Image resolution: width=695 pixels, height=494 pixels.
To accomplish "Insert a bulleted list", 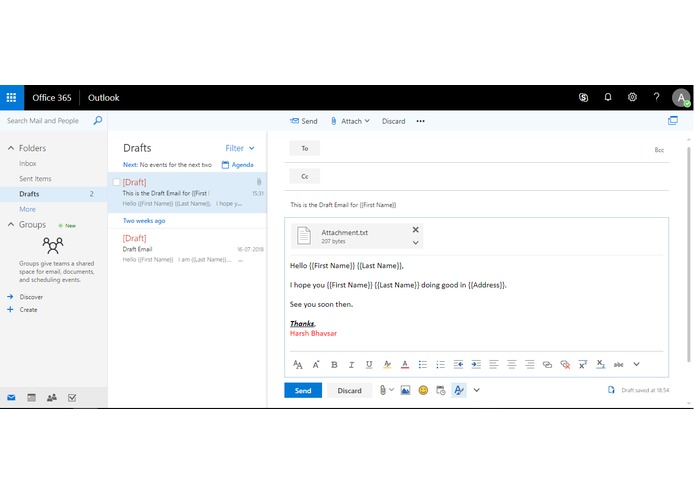I will (x=422, y=364).
